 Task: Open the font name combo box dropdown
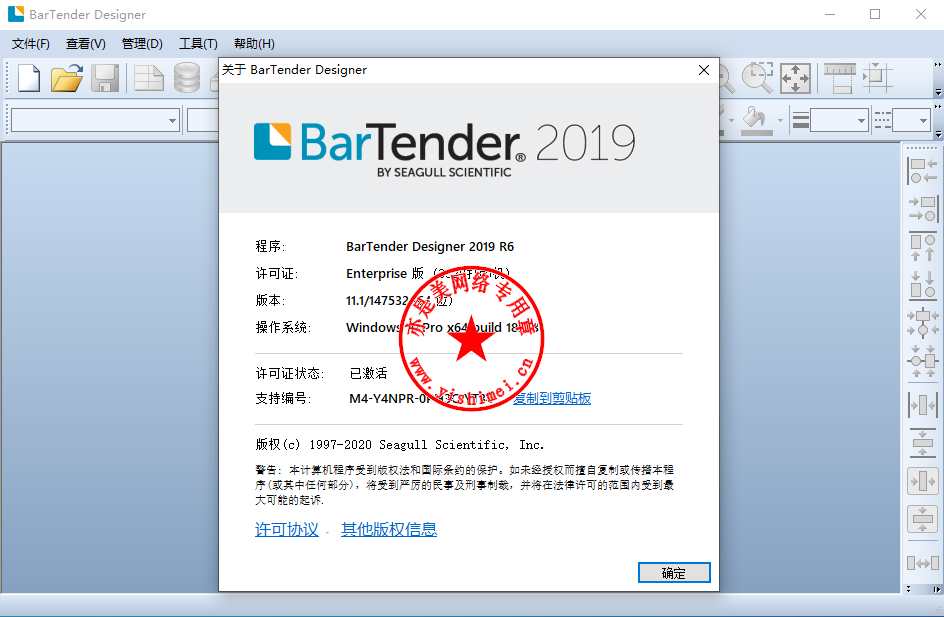coord(172,120)
